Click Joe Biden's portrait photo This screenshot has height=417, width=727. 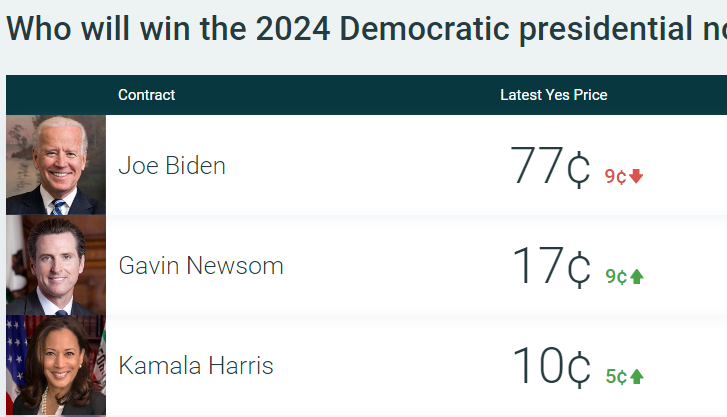pyautogui.click(x=56, y=165)
